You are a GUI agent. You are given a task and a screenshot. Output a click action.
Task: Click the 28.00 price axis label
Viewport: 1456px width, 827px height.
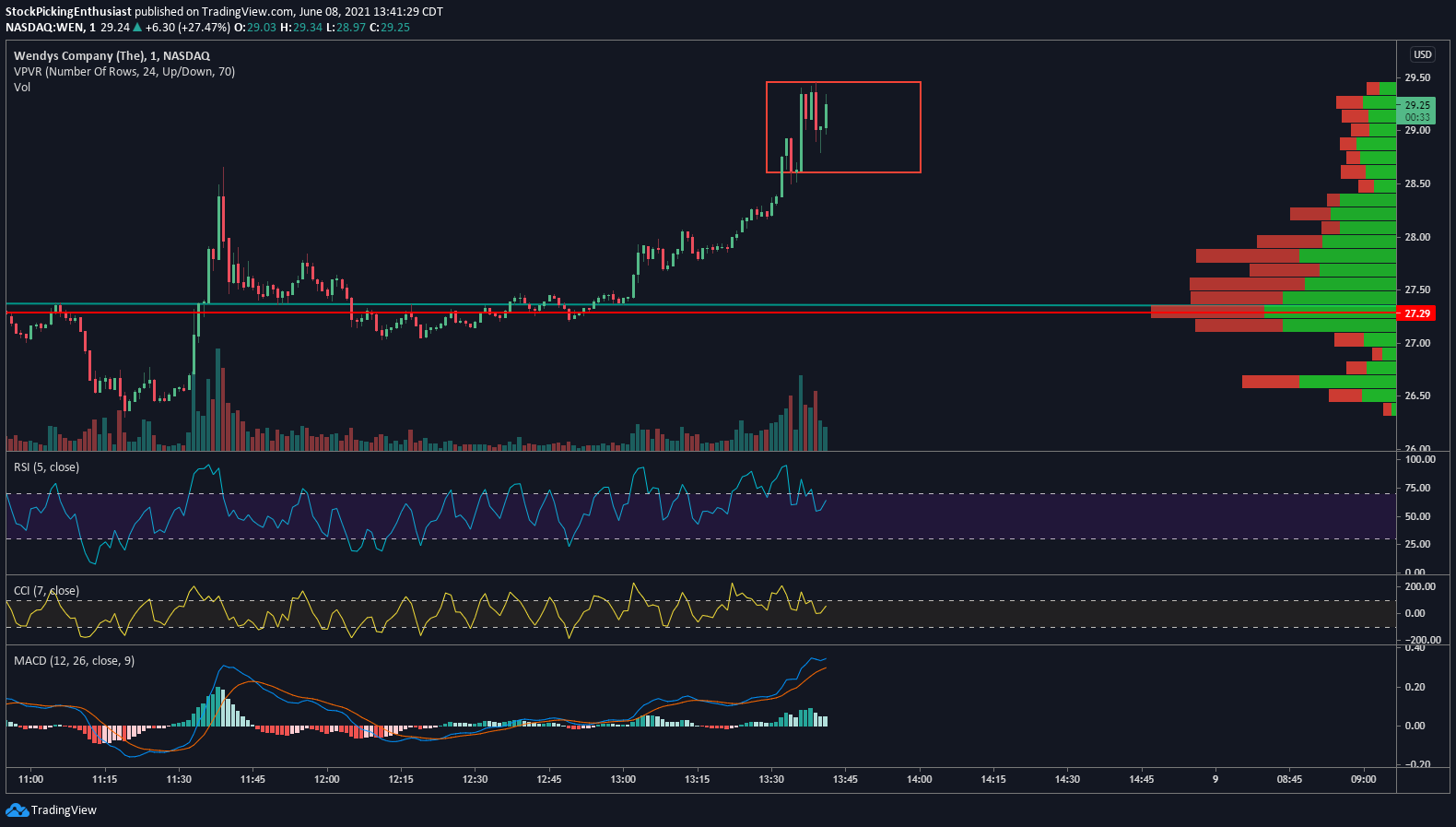point(1417,237)
